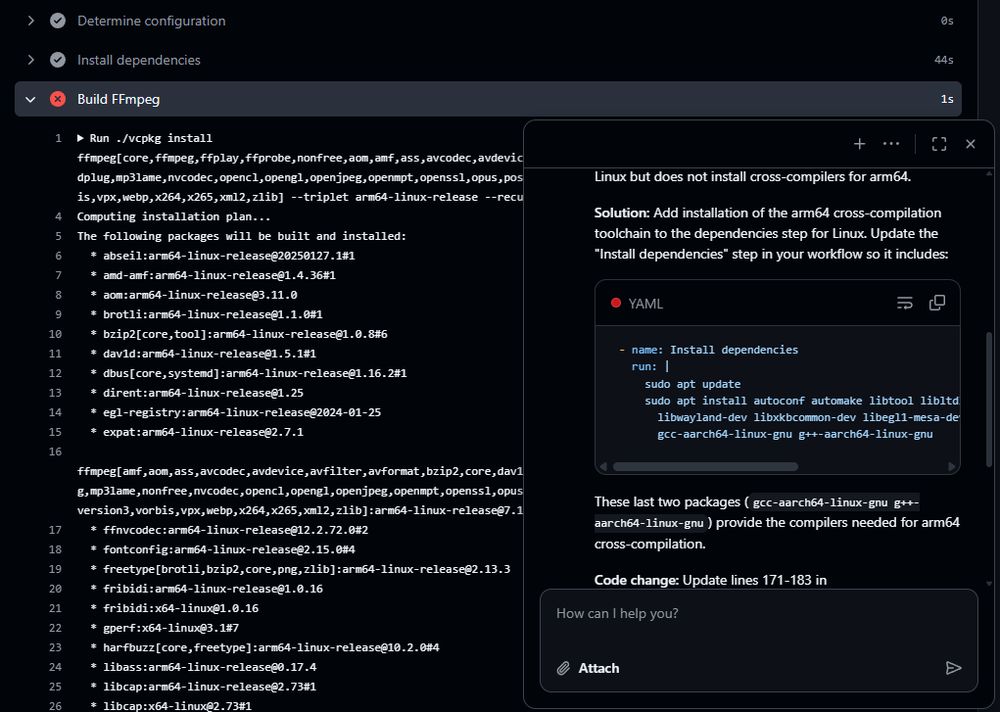
Task: Select the Computing installation plan line
Action: pyautogui.click(x=174, y=216)
